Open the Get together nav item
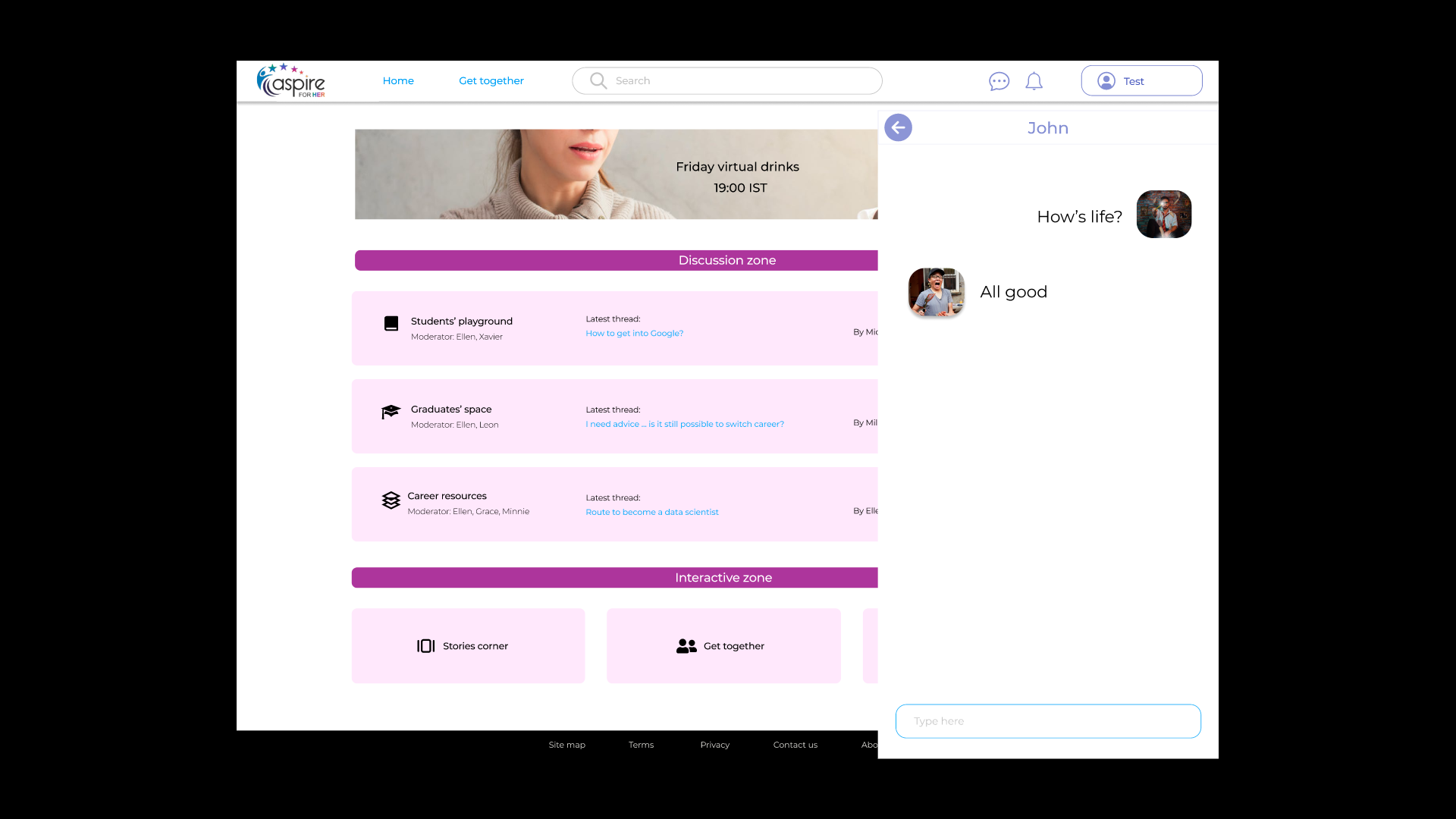Viewport: 1456px width, 819px height. coord(491,80)
